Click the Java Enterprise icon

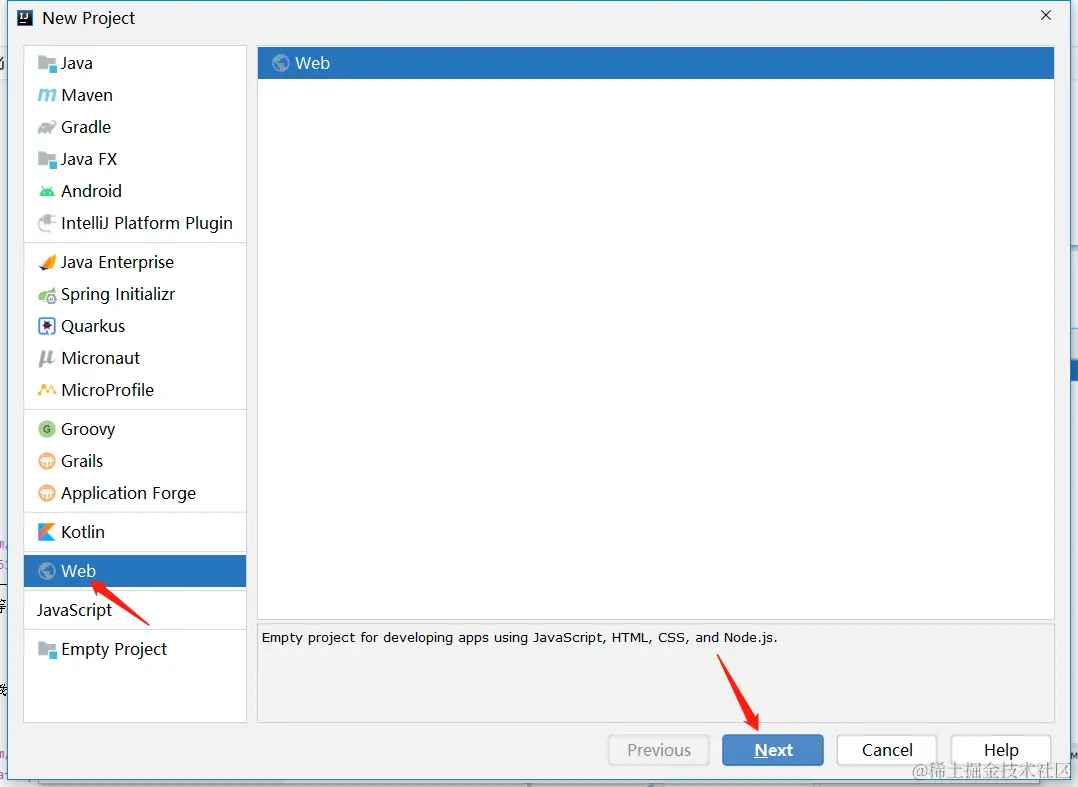pos(47,262)
